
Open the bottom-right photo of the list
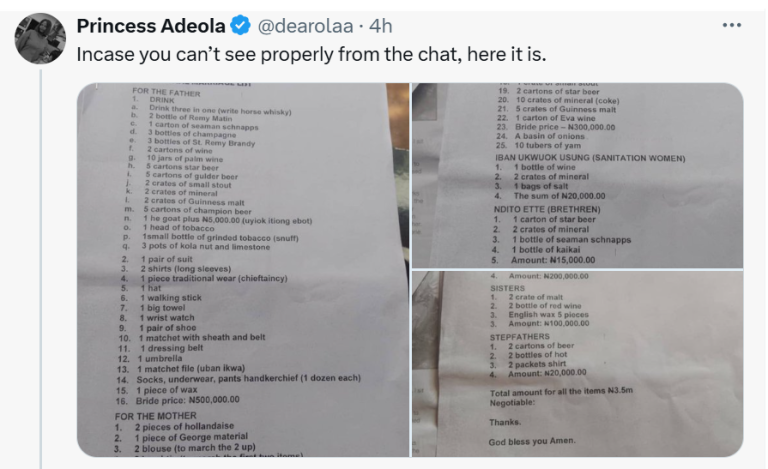point(577,364)
